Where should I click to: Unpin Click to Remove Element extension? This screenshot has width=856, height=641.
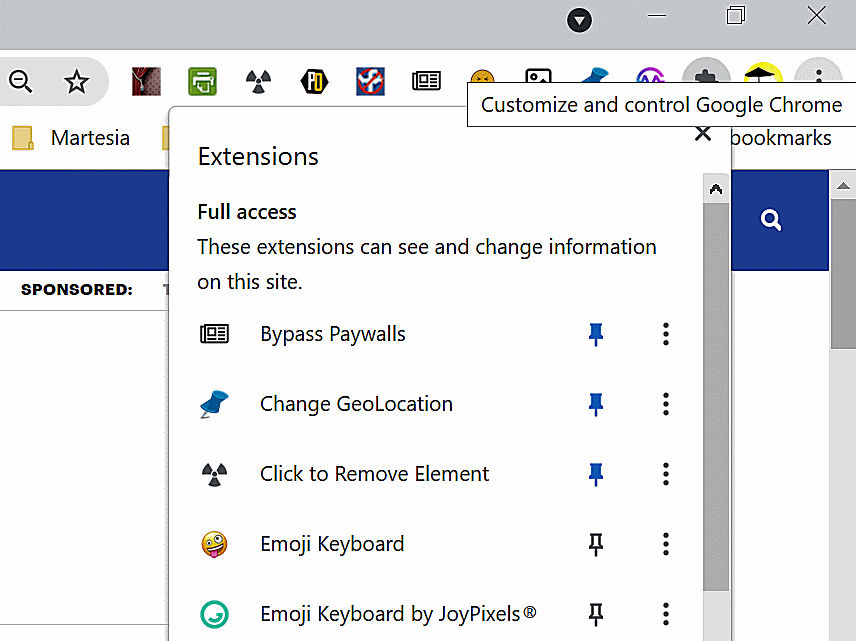pyautogui.click(x=596, y=474)
